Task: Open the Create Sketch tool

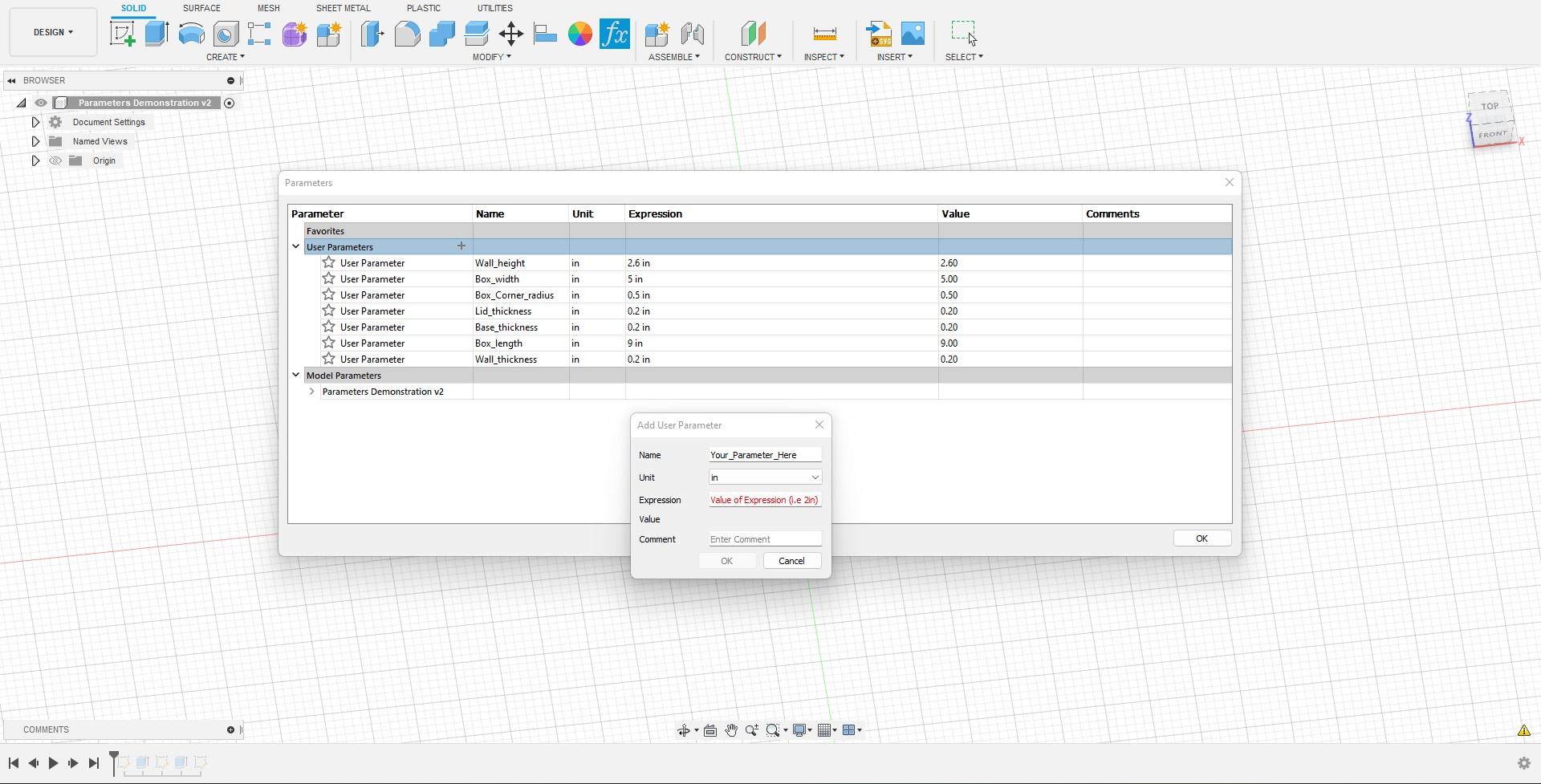Action: click(122, 34)
